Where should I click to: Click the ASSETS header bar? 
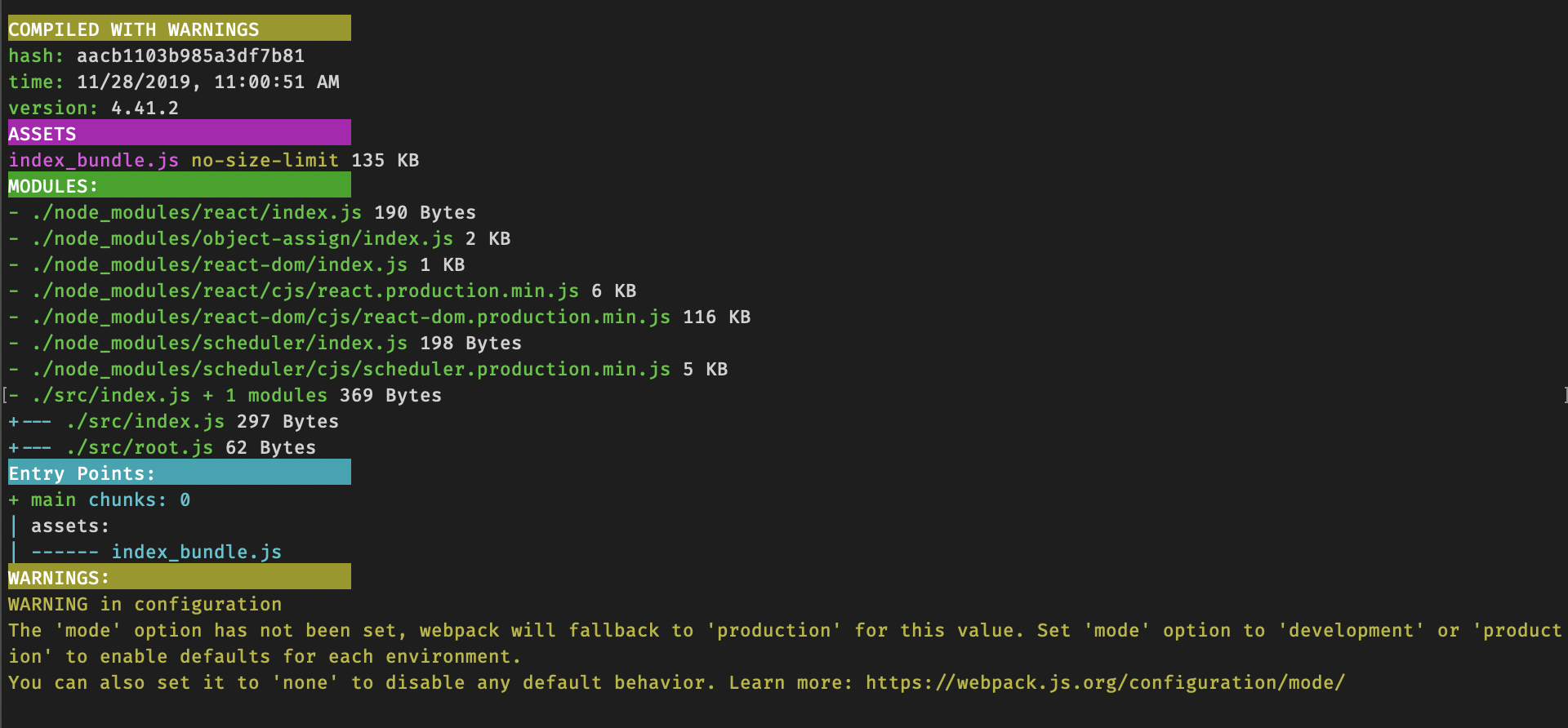click(180, 132)
